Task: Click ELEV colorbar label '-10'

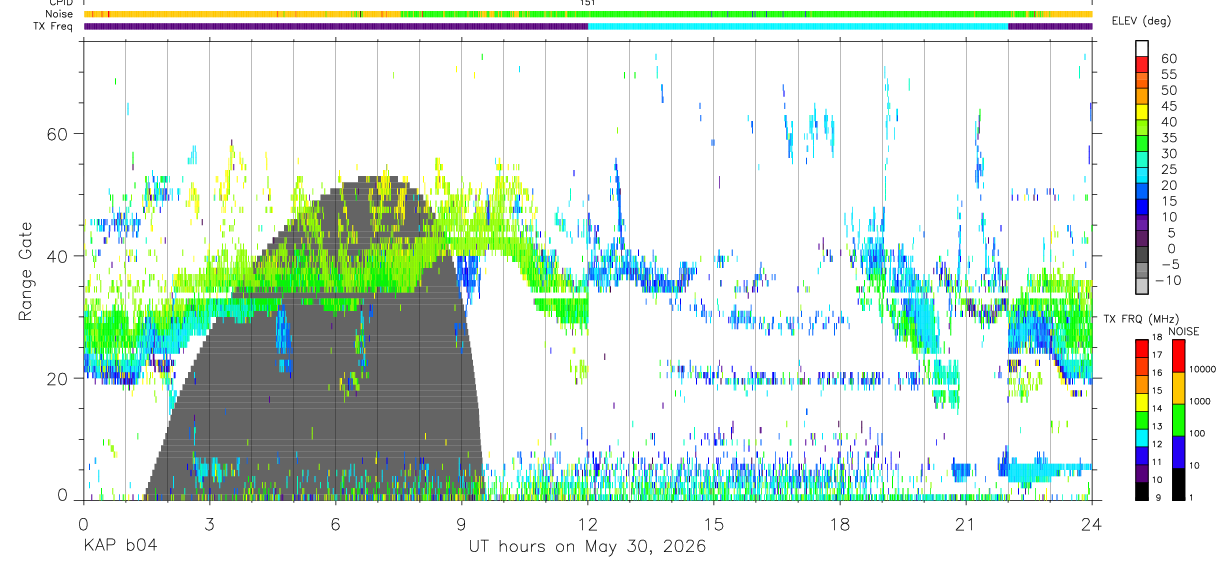Action: 1167,280
